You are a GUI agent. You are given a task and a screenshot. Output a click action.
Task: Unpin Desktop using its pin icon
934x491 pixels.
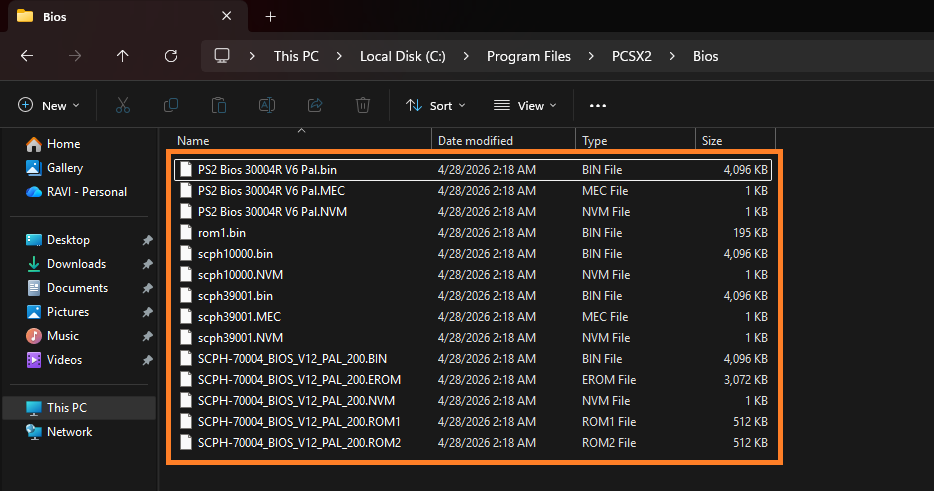tap(147, 240)
